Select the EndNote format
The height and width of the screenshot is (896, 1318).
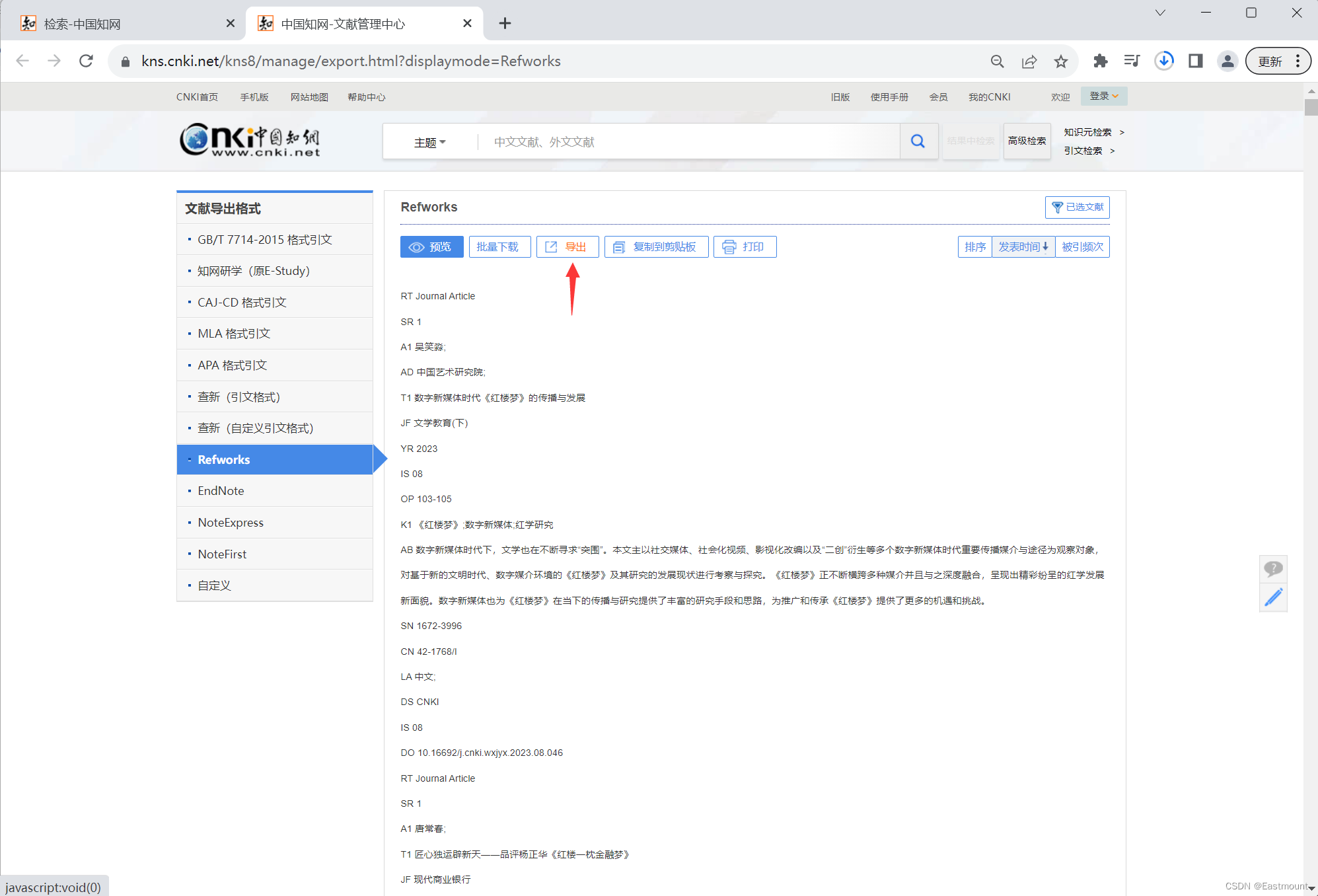click(275, 491)
